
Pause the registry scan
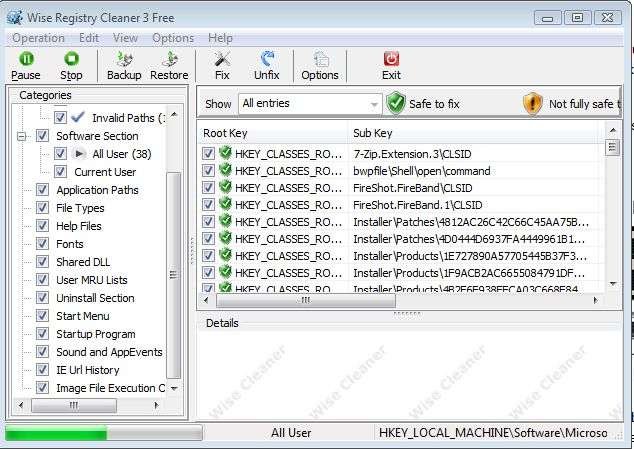point(26,66)
